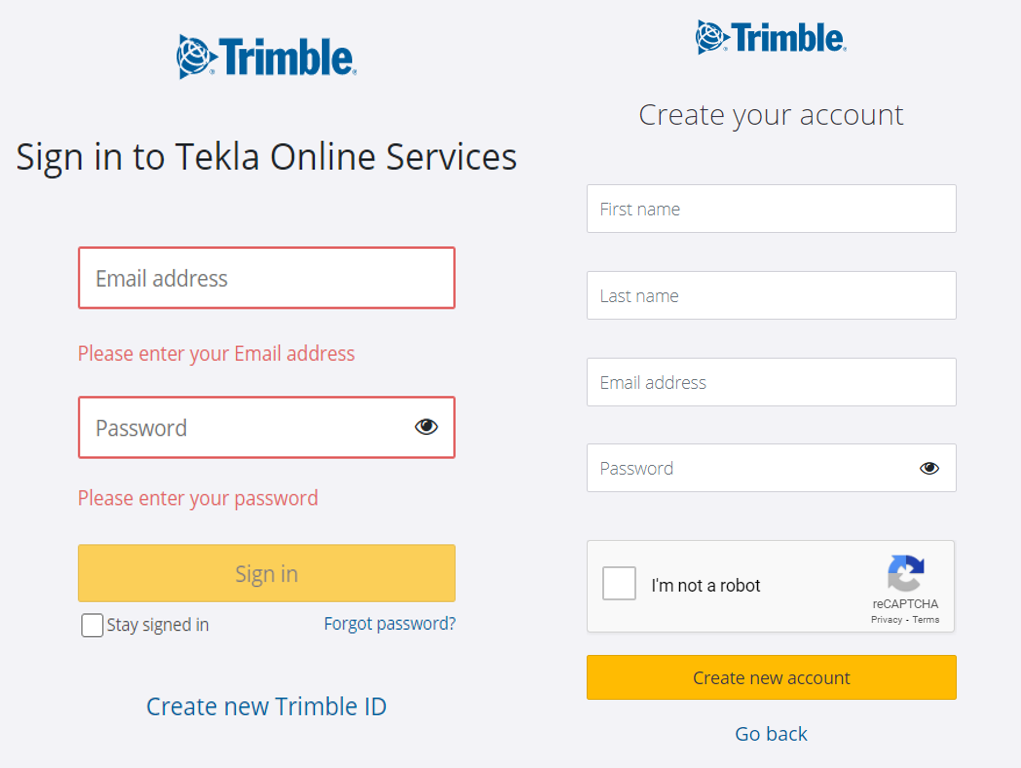Screen dimensions: 1021x768
Task: Focus the sign-in Email address field
Action: (266, 278)
